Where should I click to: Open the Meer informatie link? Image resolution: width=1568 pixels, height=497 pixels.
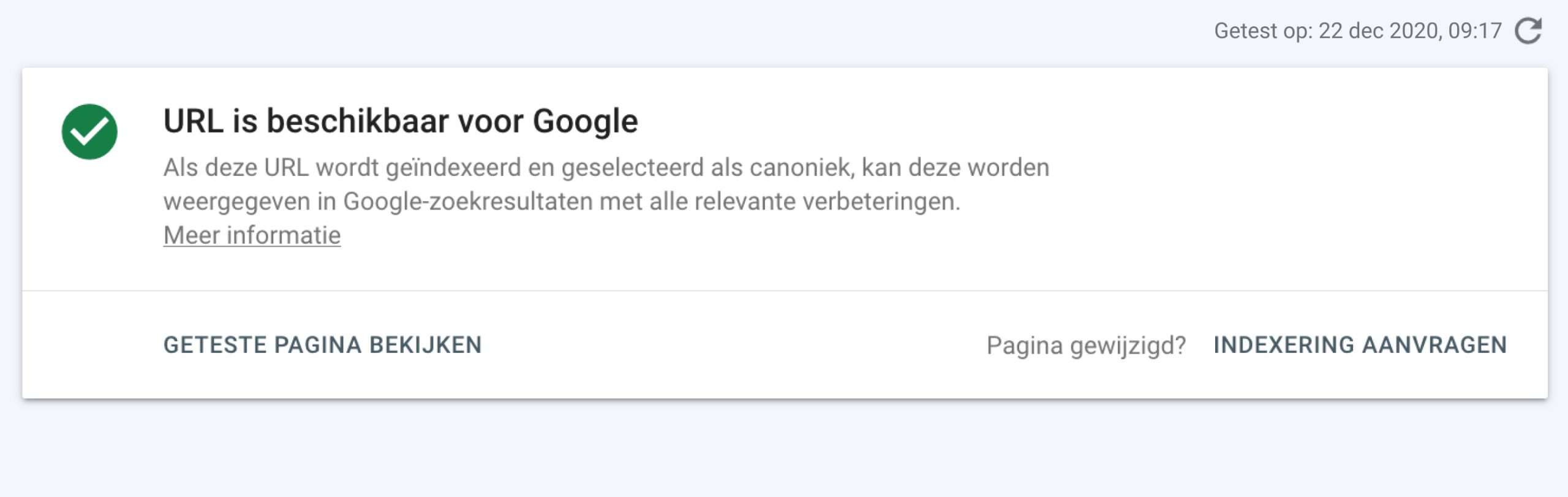click(x=252, y=235)
